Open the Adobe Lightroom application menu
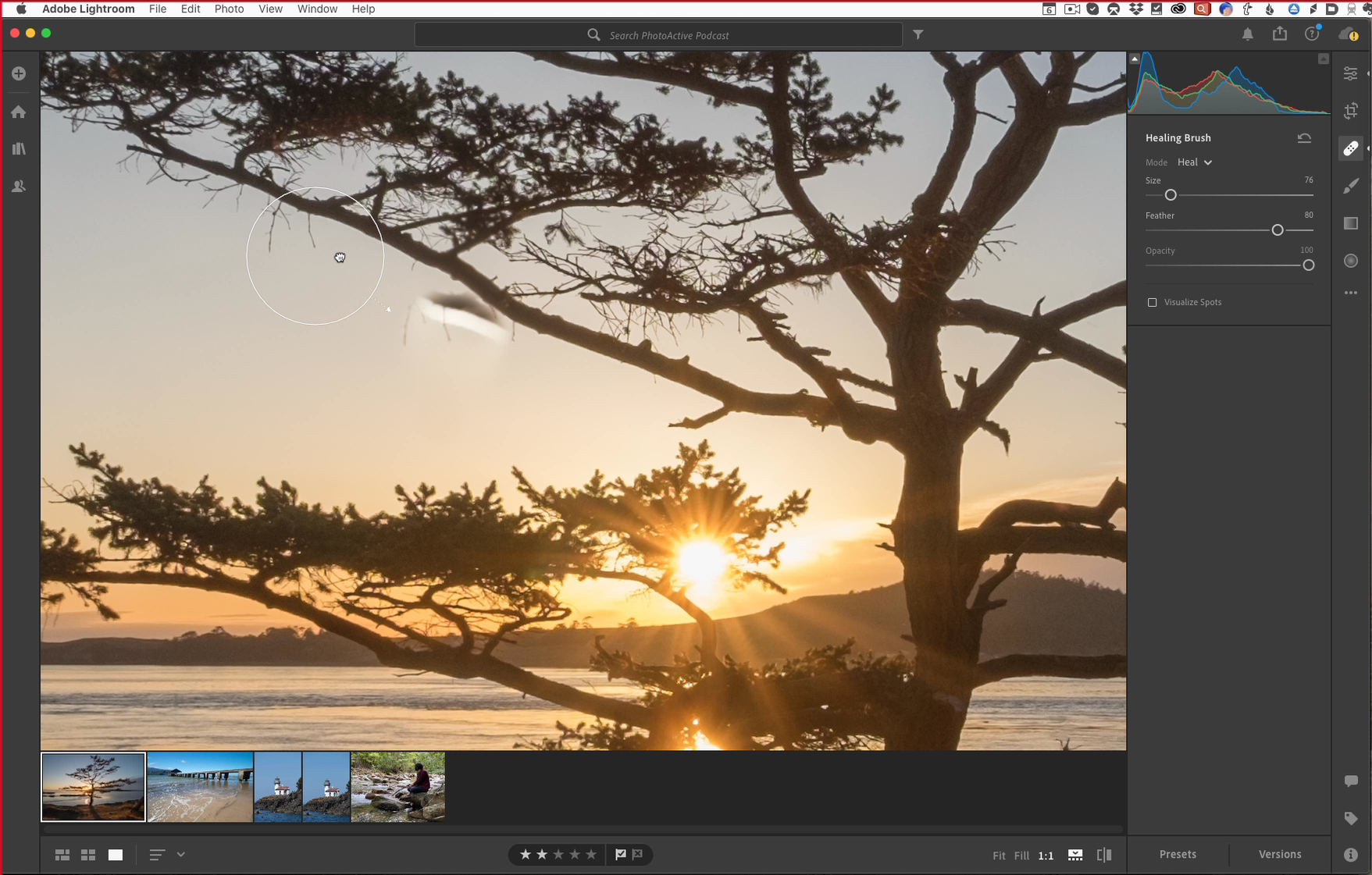This screenshot has width=1372, height=875. [88, 9]
